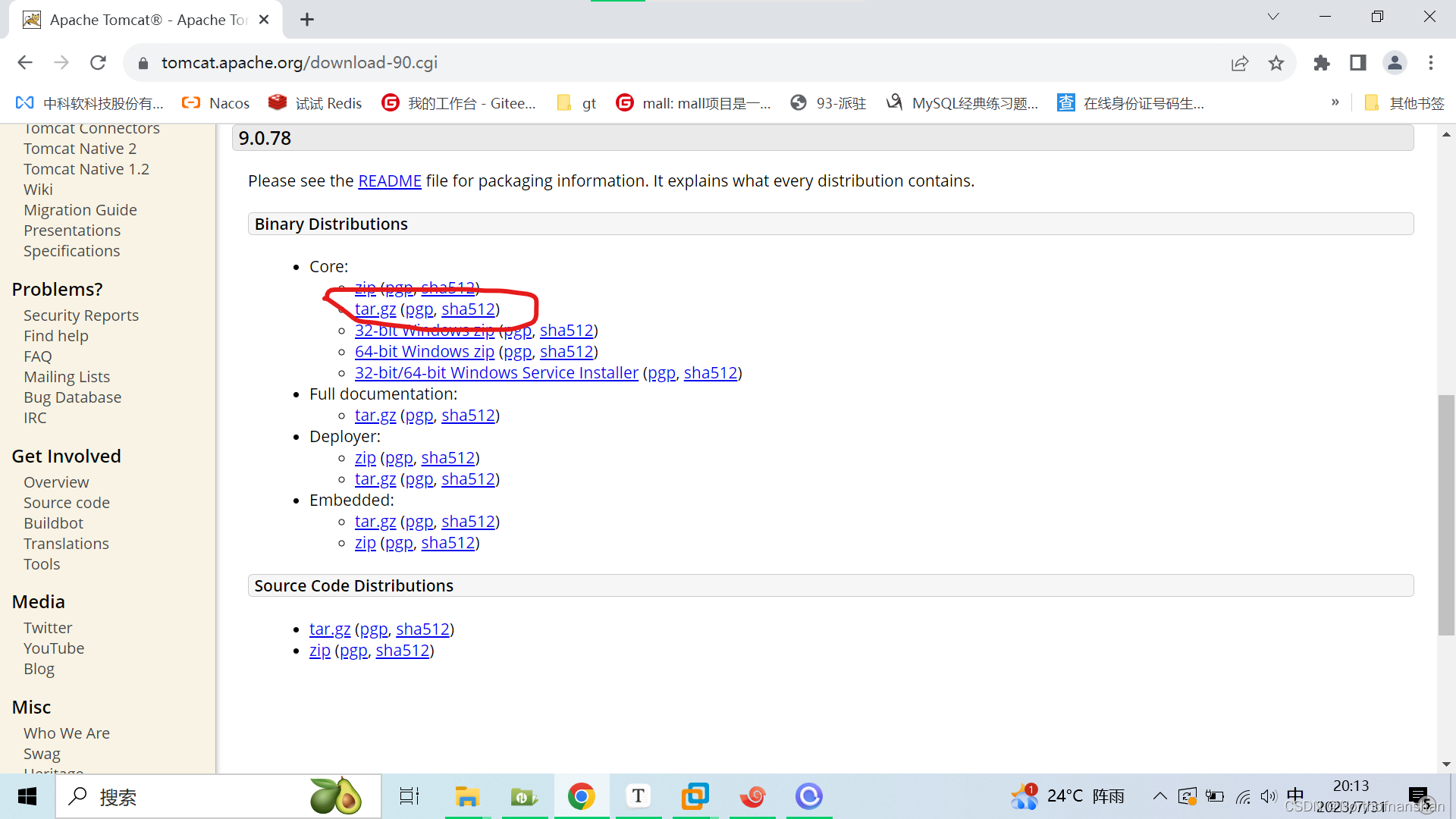The width and height of the screenshot is (1456, 819).
Task: Open the VirtualBox-style blue cube taskbar app
Action: click(x=695, y=796)
